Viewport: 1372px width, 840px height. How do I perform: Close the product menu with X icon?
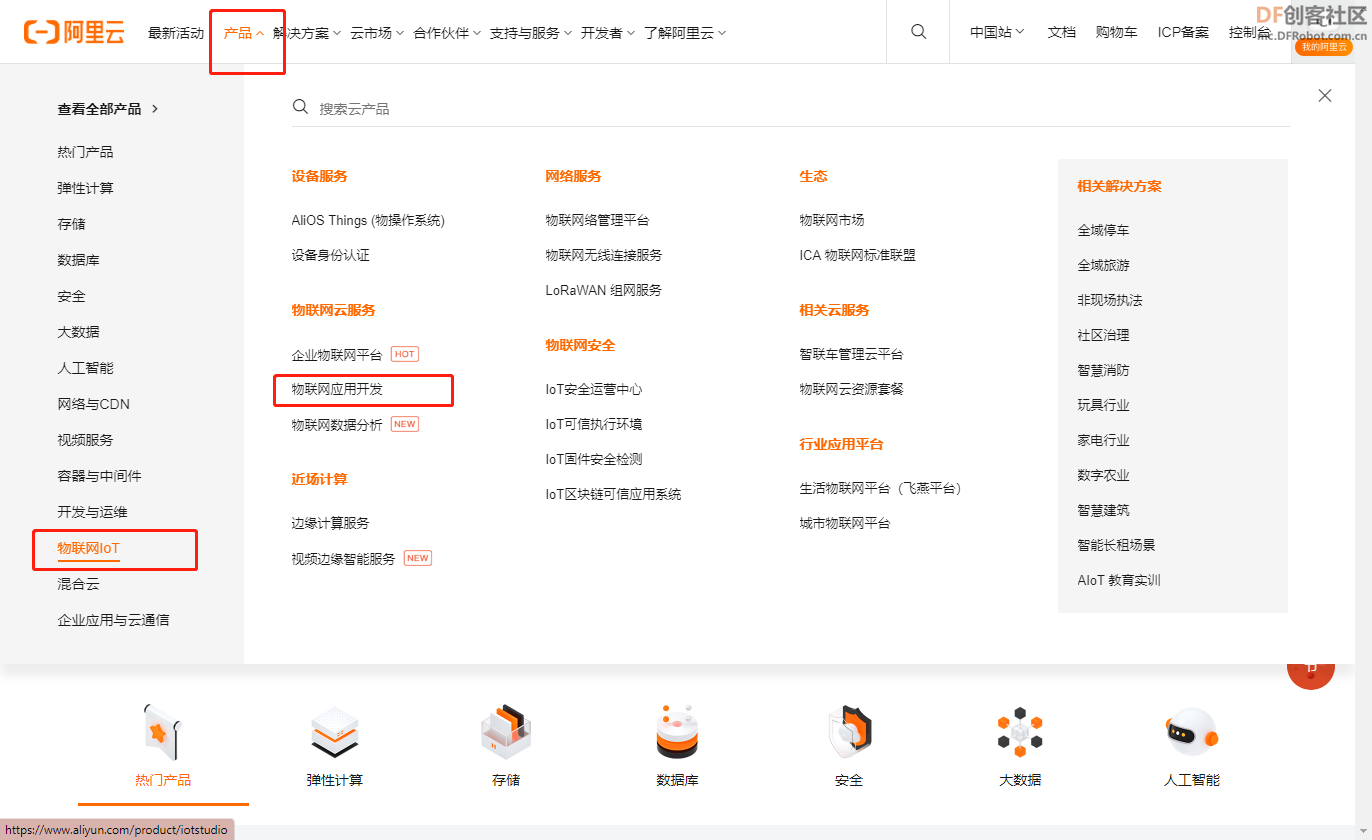pos(1325,95)
